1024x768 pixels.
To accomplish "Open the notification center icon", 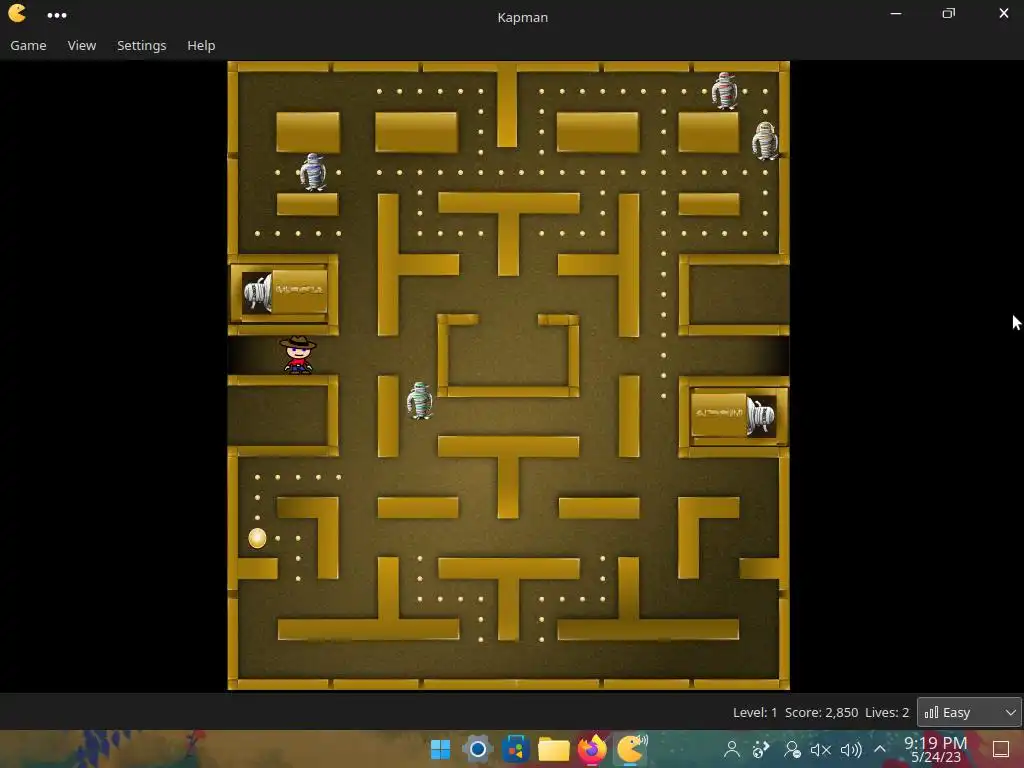I will coord(1000,750).
